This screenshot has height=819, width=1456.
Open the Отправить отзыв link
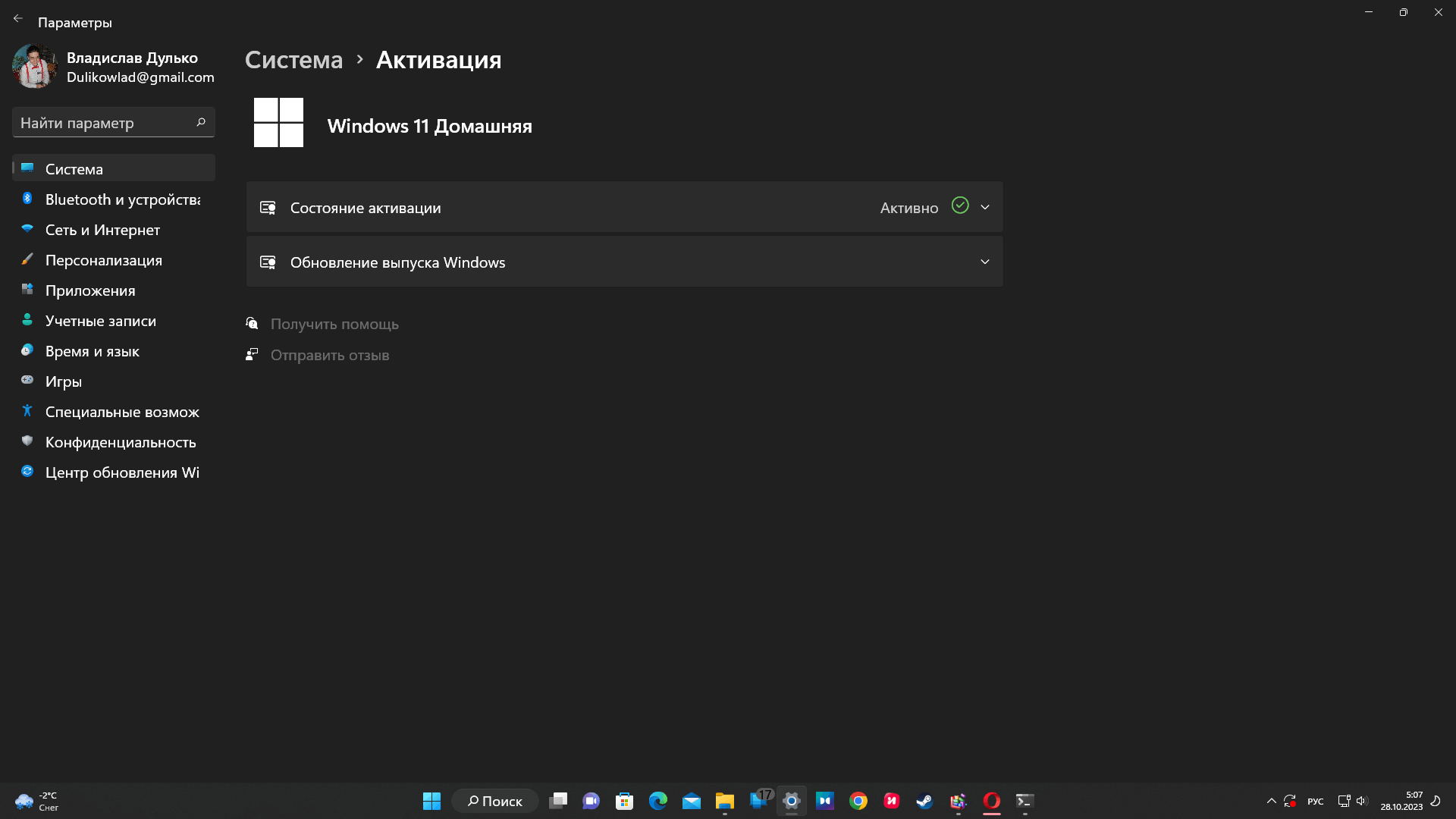tap(330, 355)
